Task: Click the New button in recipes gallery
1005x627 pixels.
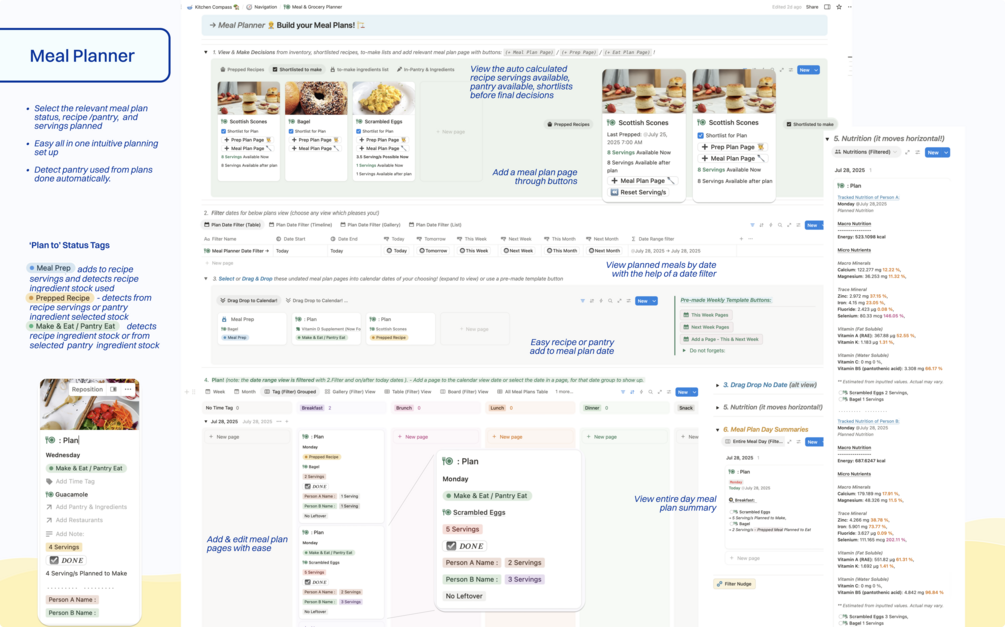Action: (x=804, y=70)
